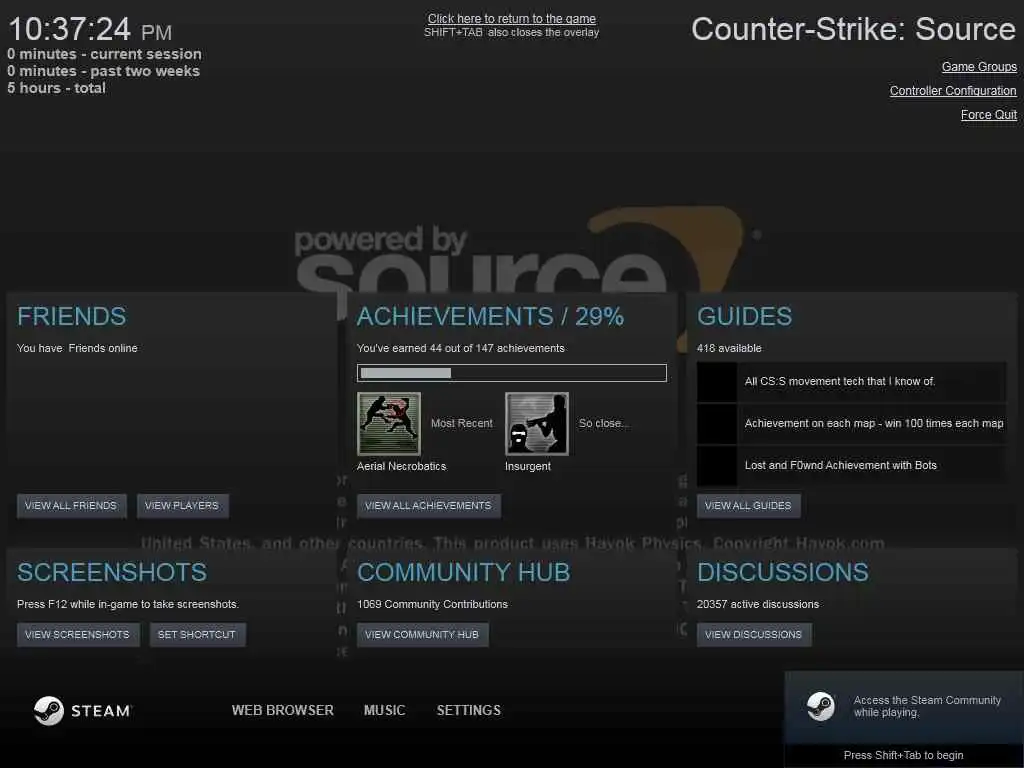
Task: Open thumbnail for win 100 times guide
Action: click(717, 424)
